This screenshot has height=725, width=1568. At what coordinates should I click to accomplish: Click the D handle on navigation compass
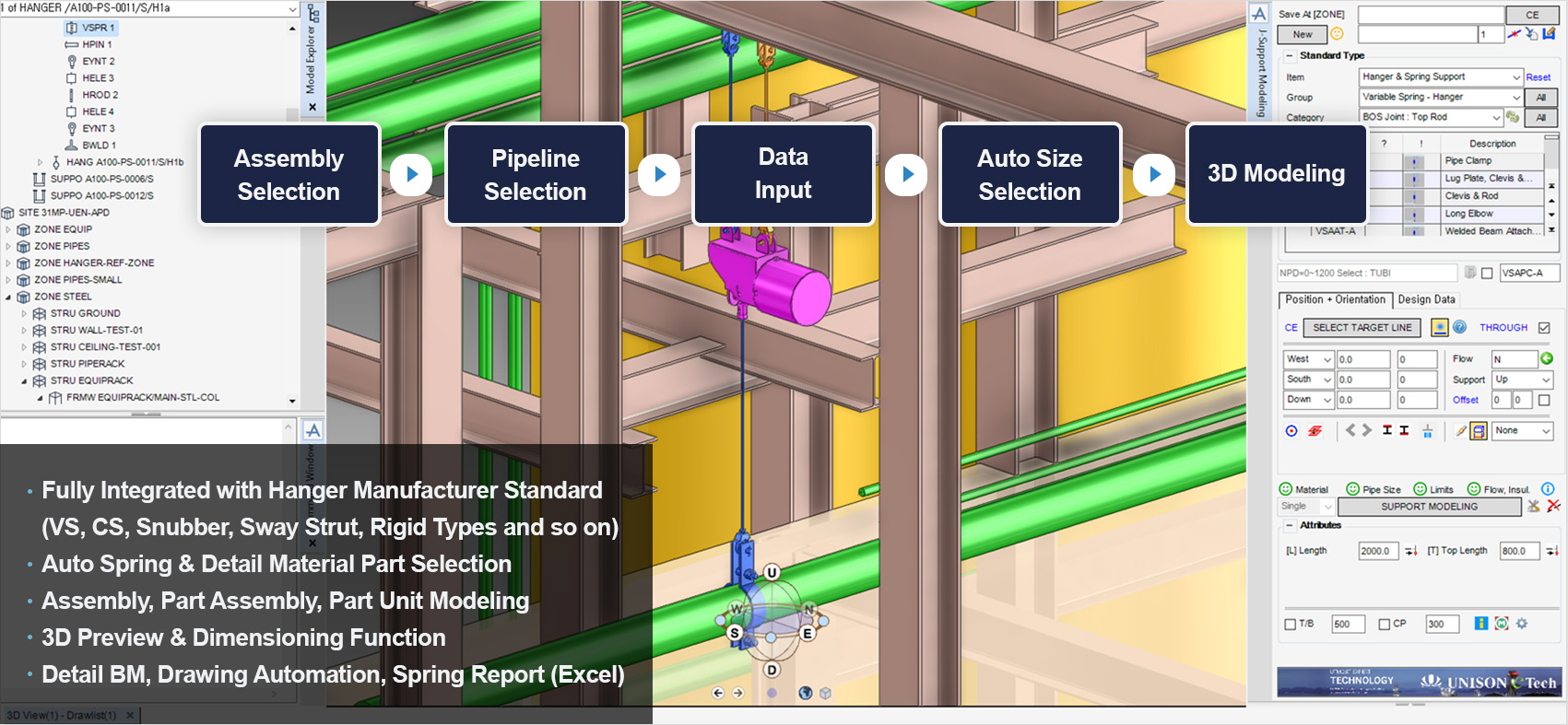pyautogui.click(x=772, y=670)
